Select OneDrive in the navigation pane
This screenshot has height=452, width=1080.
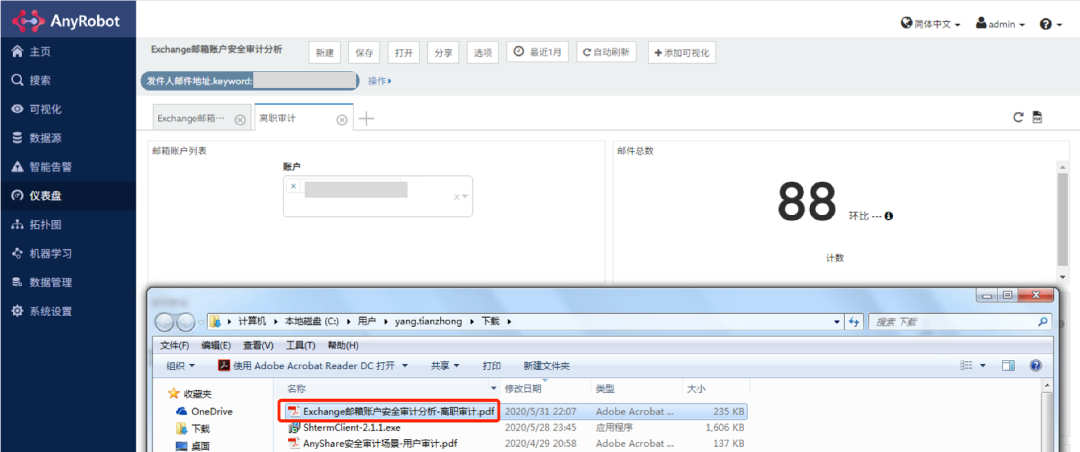(205, 411)
